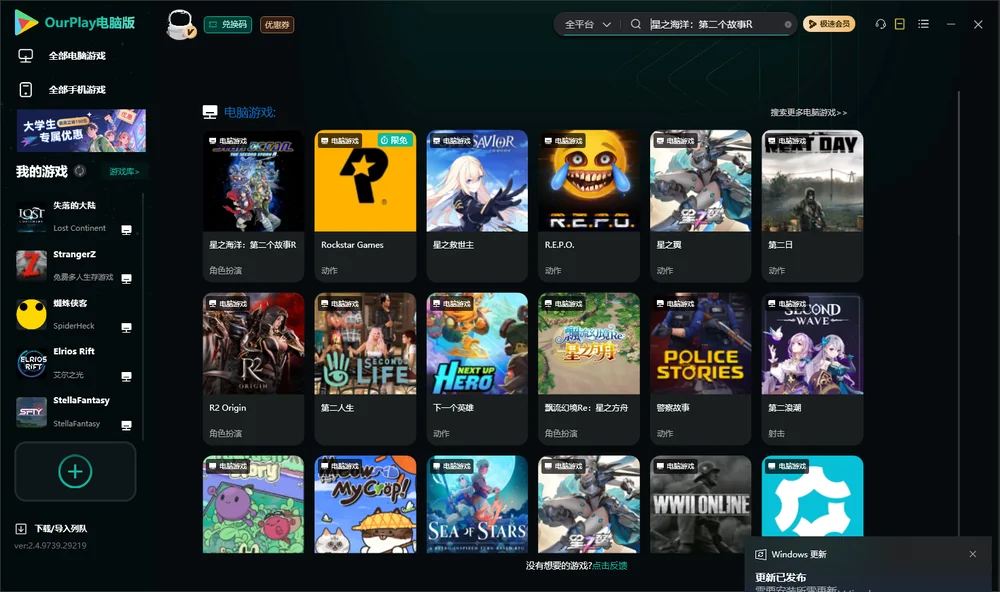
Task: Open the 极速会员 membership button
Action: [x=829, y=24]
